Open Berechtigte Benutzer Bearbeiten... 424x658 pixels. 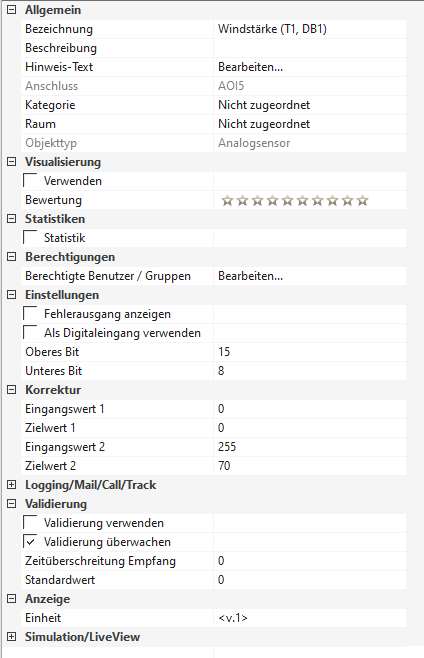[x=251, y=276]
